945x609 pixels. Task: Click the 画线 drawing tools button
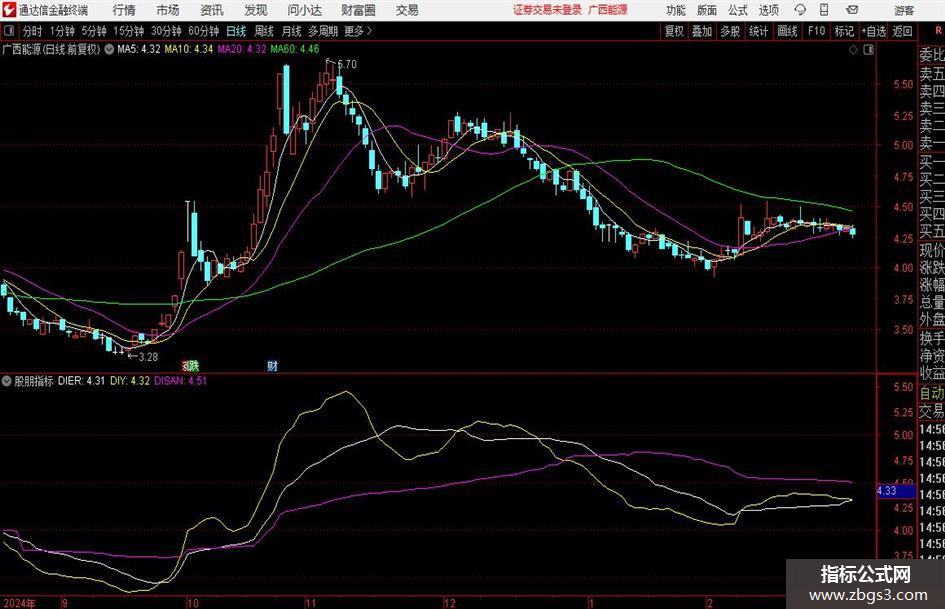(787, 31)
